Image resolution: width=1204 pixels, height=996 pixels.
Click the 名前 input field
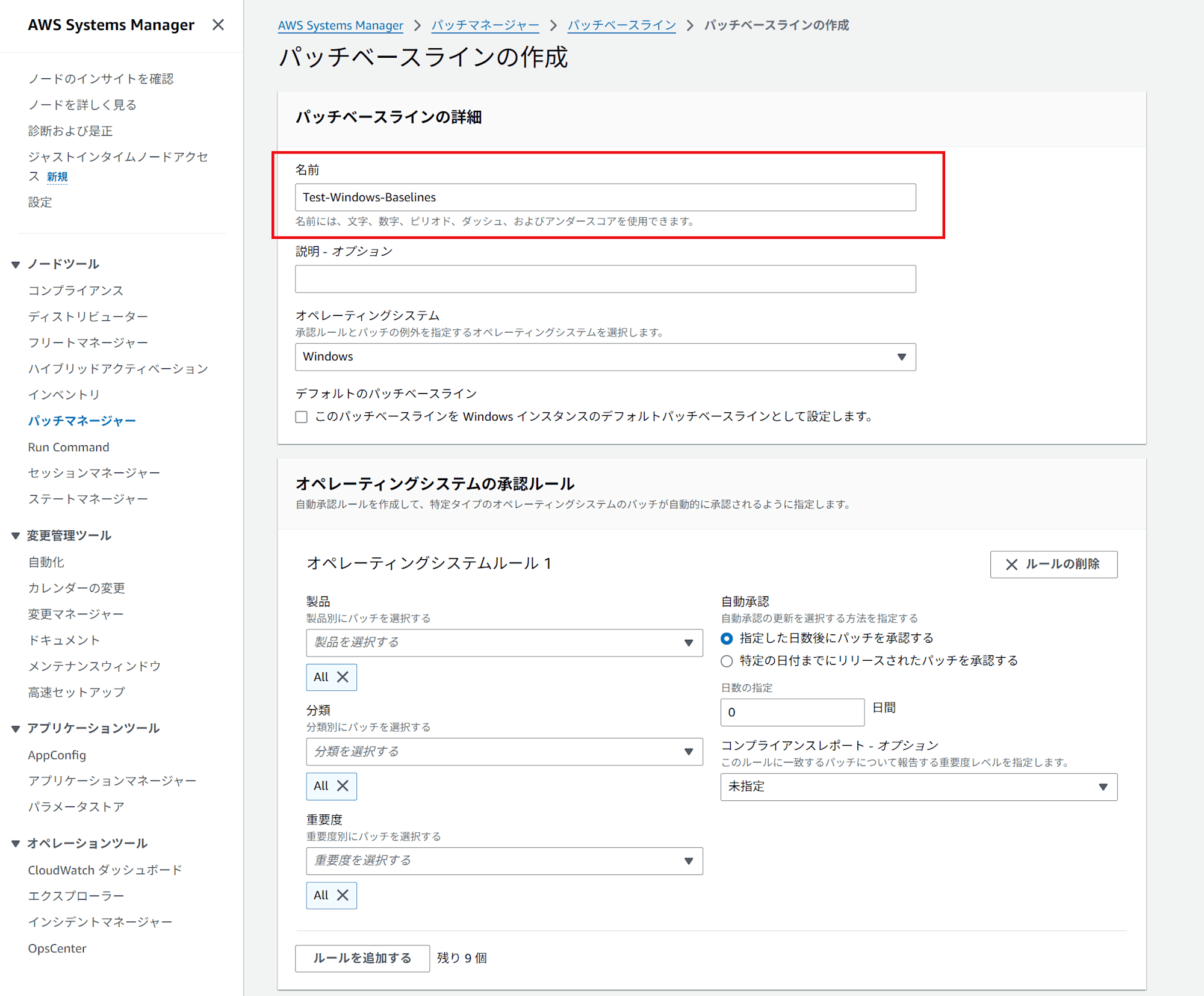[x=605, y=197]
